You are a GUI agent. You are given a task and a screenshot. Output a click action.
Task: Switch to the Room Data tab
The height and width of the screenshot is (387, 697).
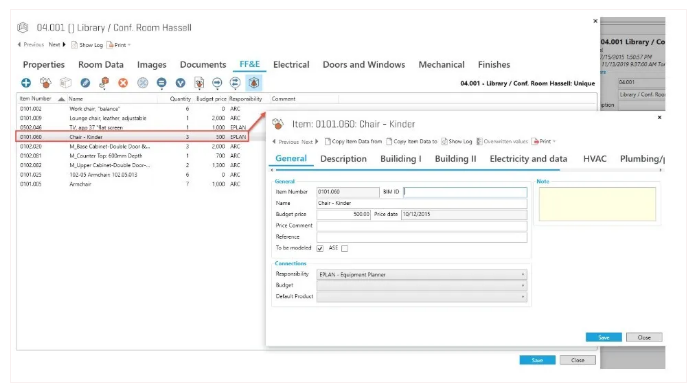(x=101, y=65)
